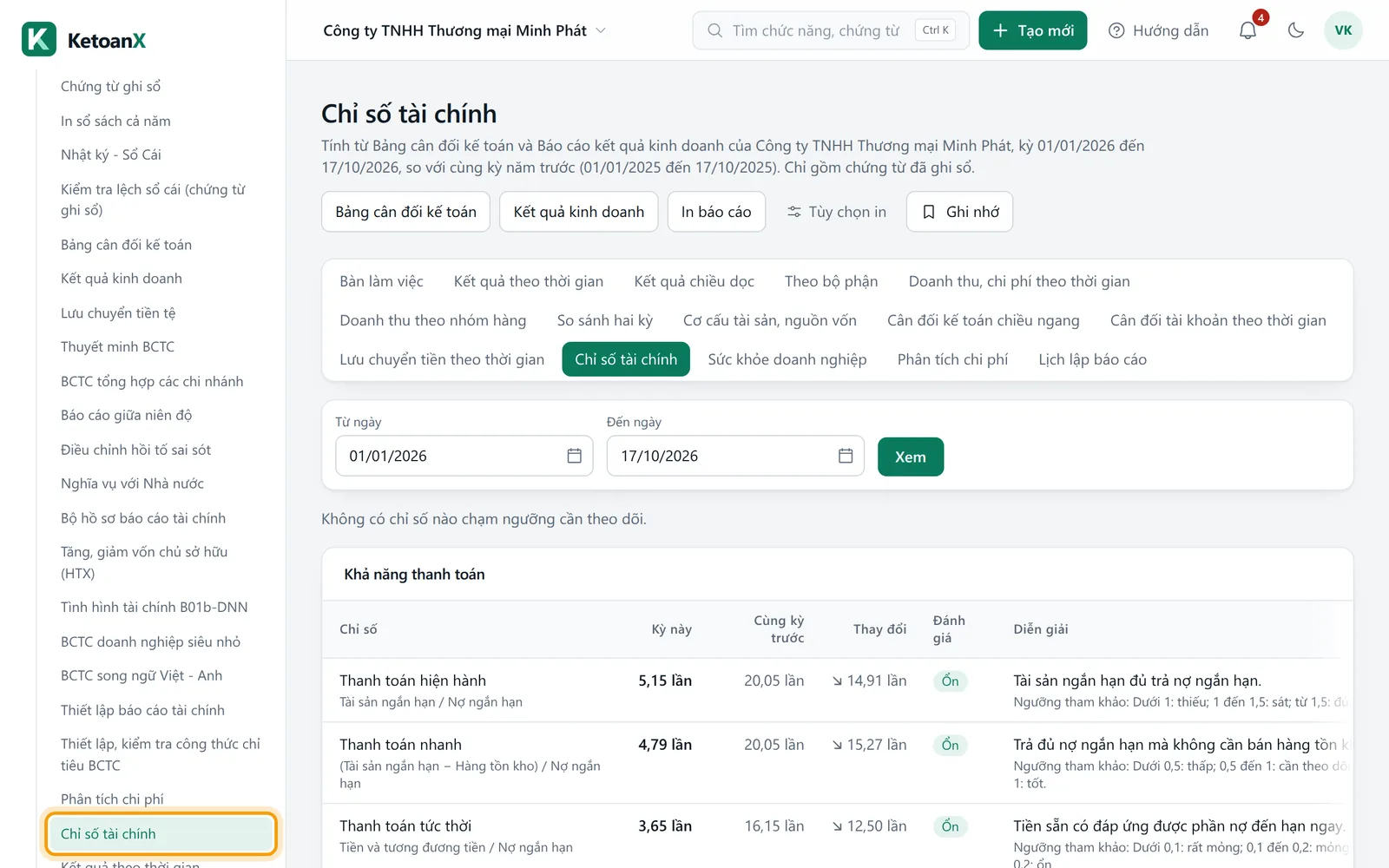Open BCTC song ngữ Việt - Anh

142,675
